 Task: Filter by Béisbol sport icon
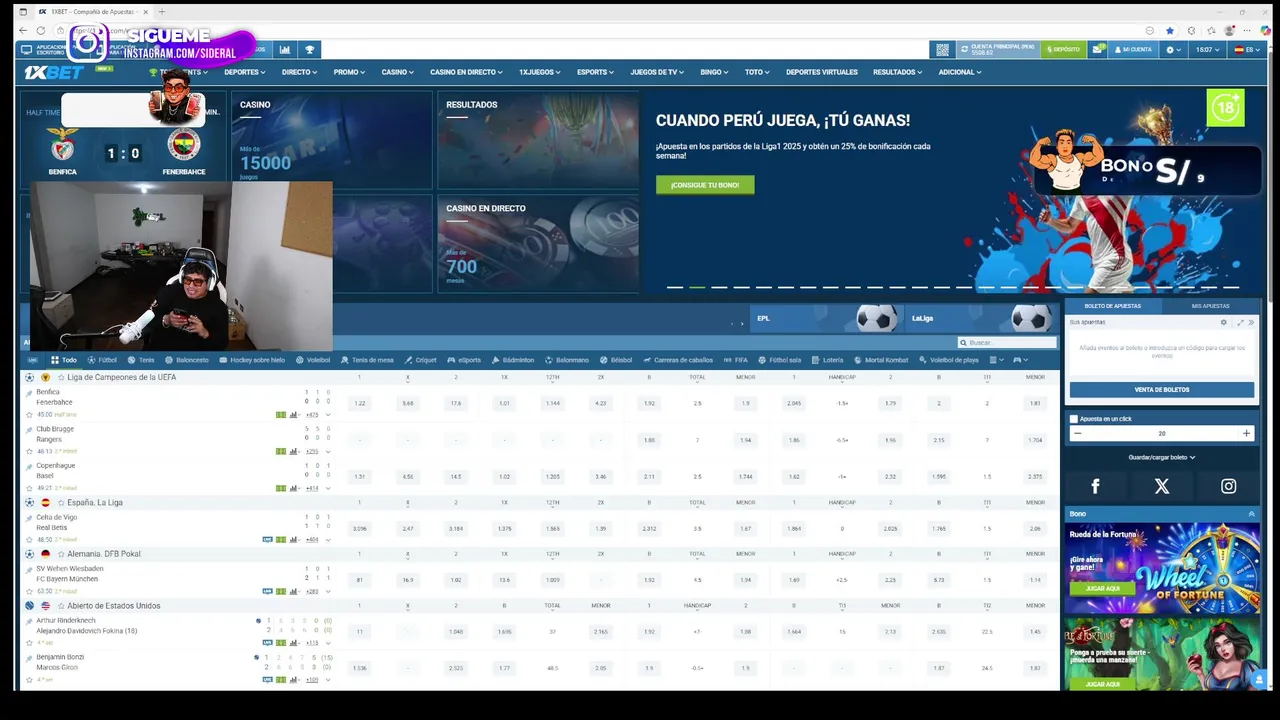(x=616, y=360)
